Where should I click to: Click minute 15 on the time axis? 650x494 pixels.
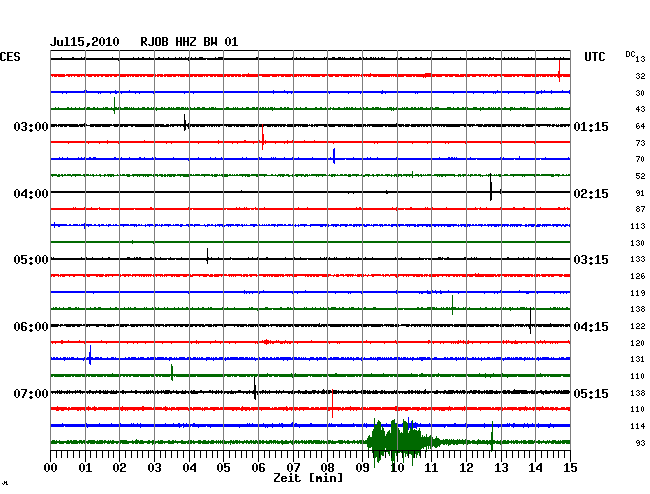tap(570, 468)
